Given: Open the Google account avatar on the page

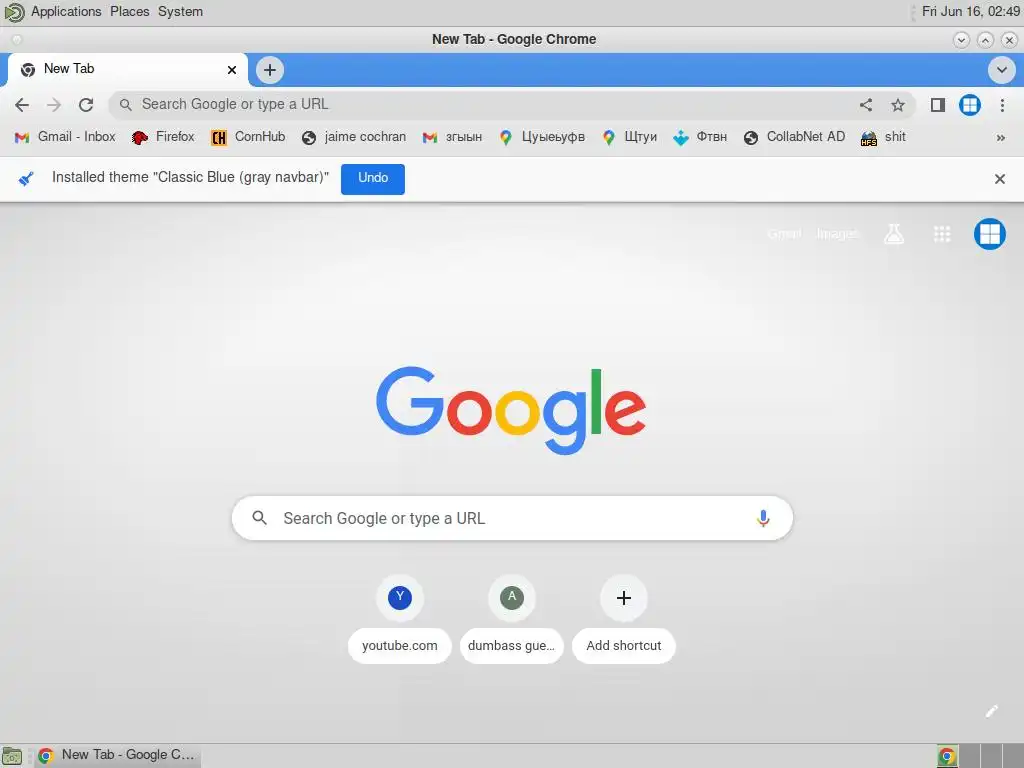Looking at the screenshot, I should pyautogui.click(x=989, y=234).
